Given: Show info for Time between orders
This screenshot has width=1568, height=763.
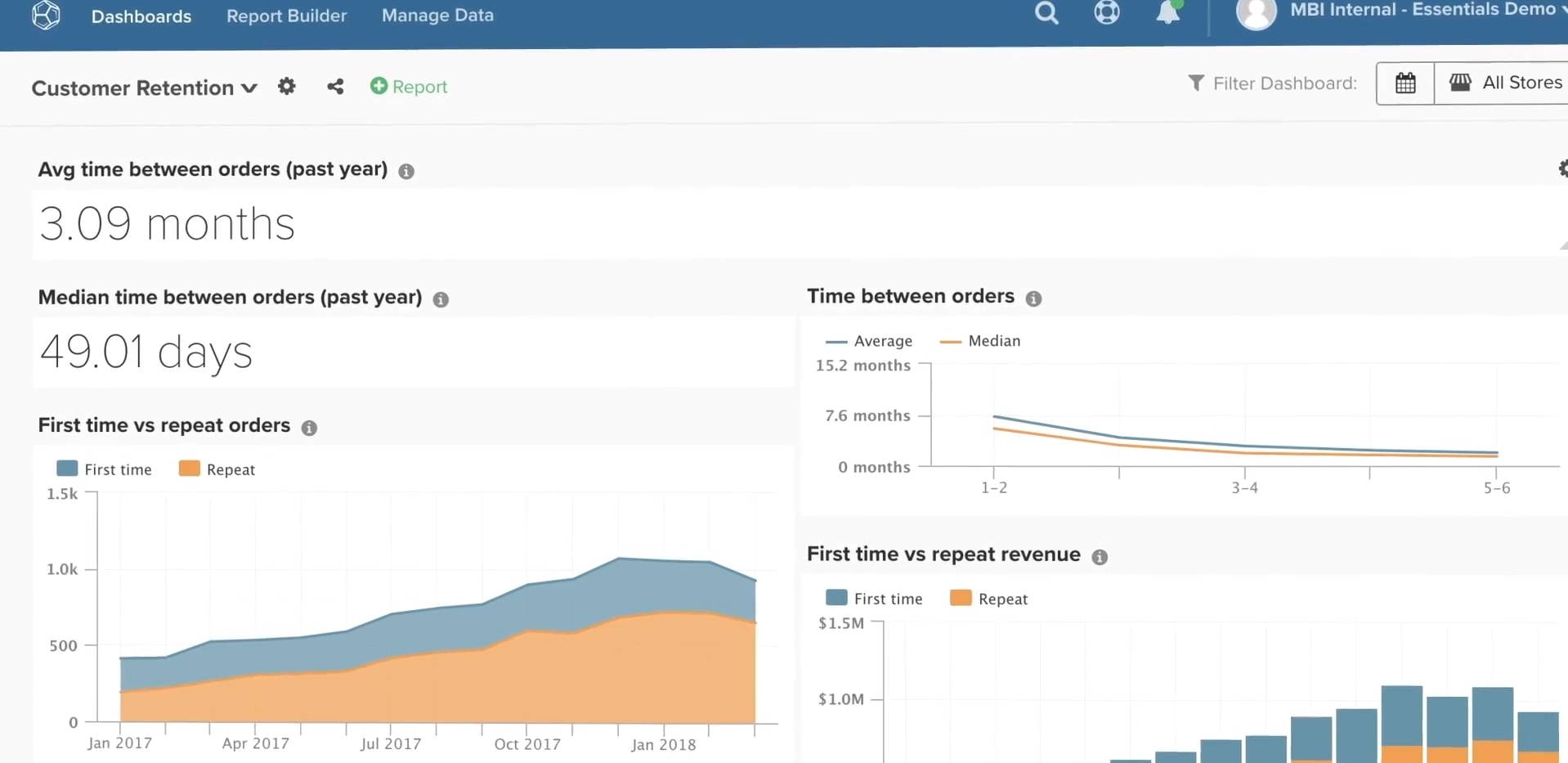Looking at the screenshot, I should 1033,298.
